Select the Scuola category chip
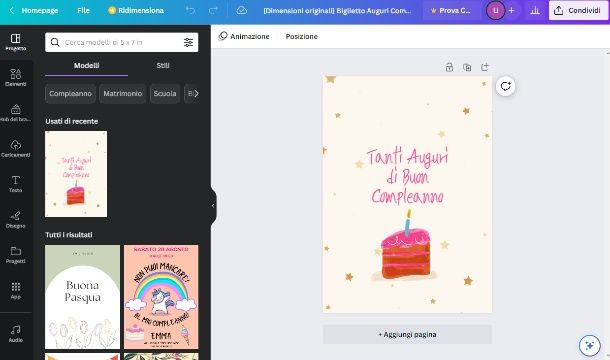 pyautogui.click(x=165, y=93)
